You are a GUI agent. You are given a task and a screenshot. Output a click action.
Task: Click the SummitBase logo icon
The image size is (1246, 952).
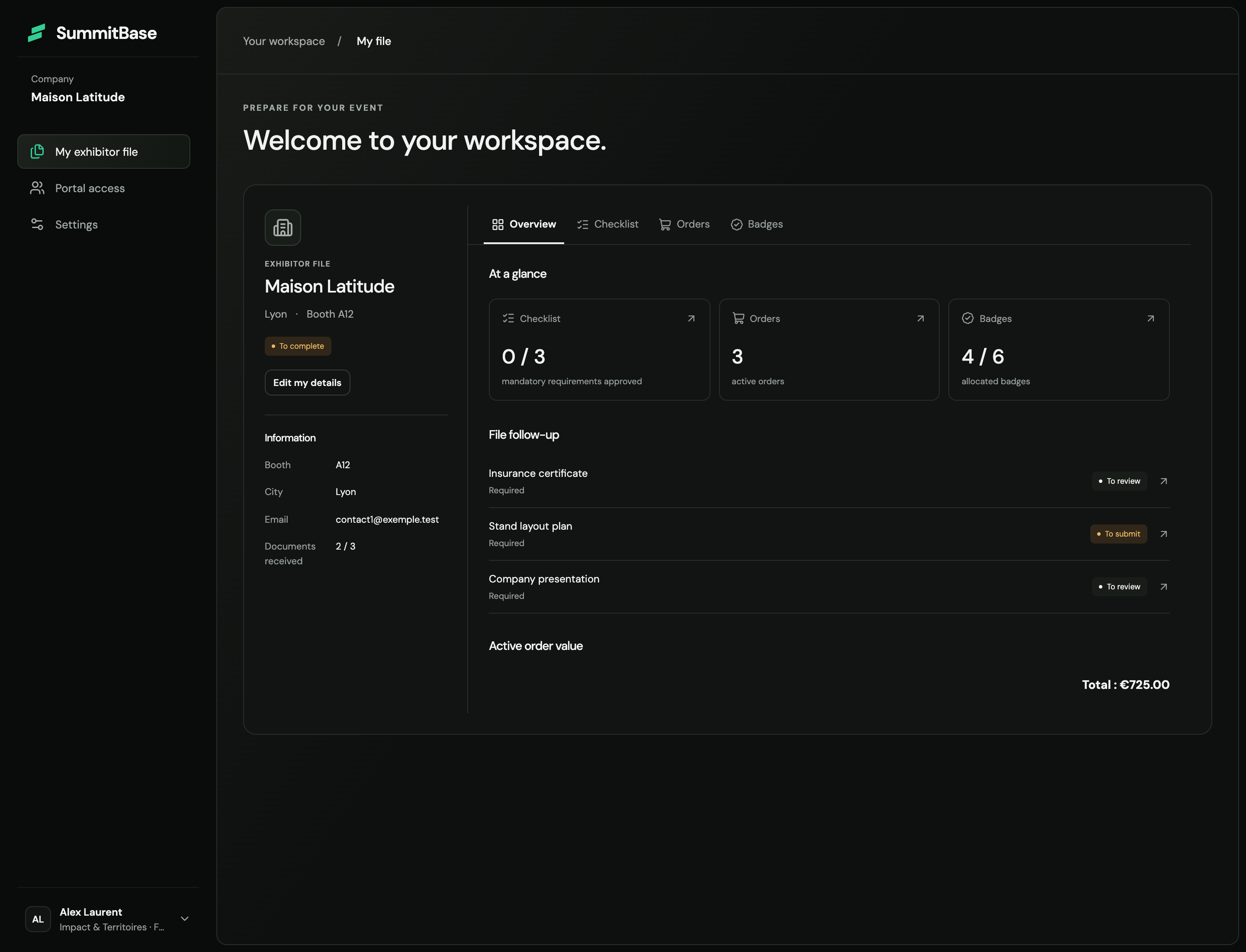pos(37,33)
